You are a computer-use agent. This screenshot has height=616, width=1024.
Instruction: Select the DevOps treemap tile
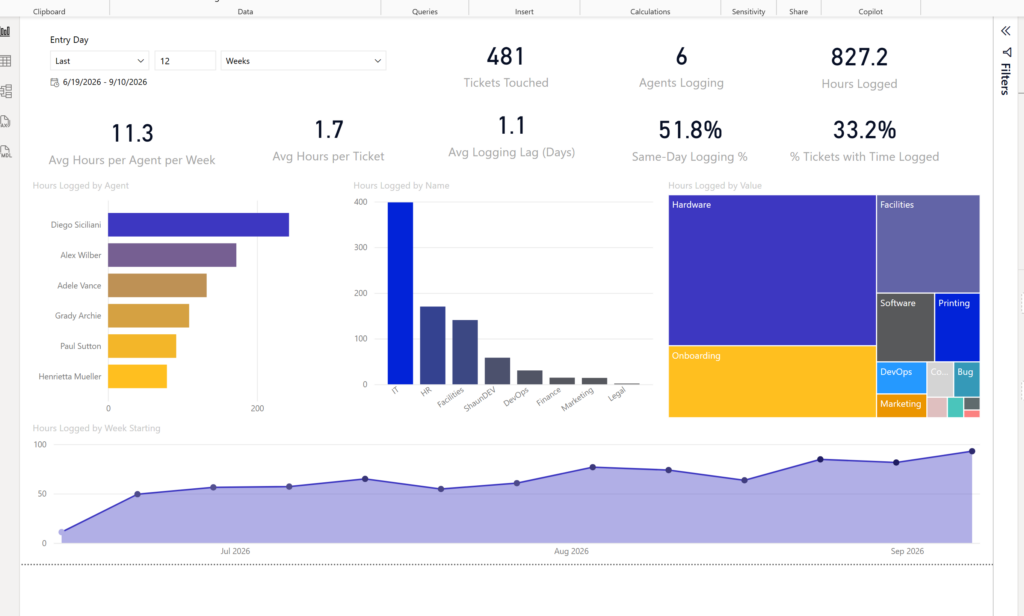(901, 379)
